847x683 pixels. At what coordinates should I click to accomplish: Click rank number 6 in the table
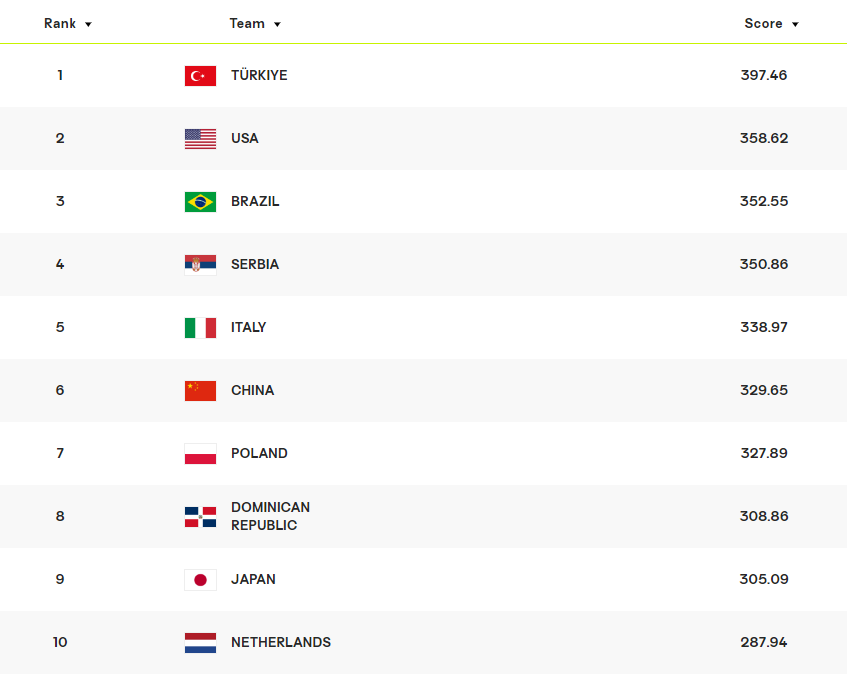60,391
